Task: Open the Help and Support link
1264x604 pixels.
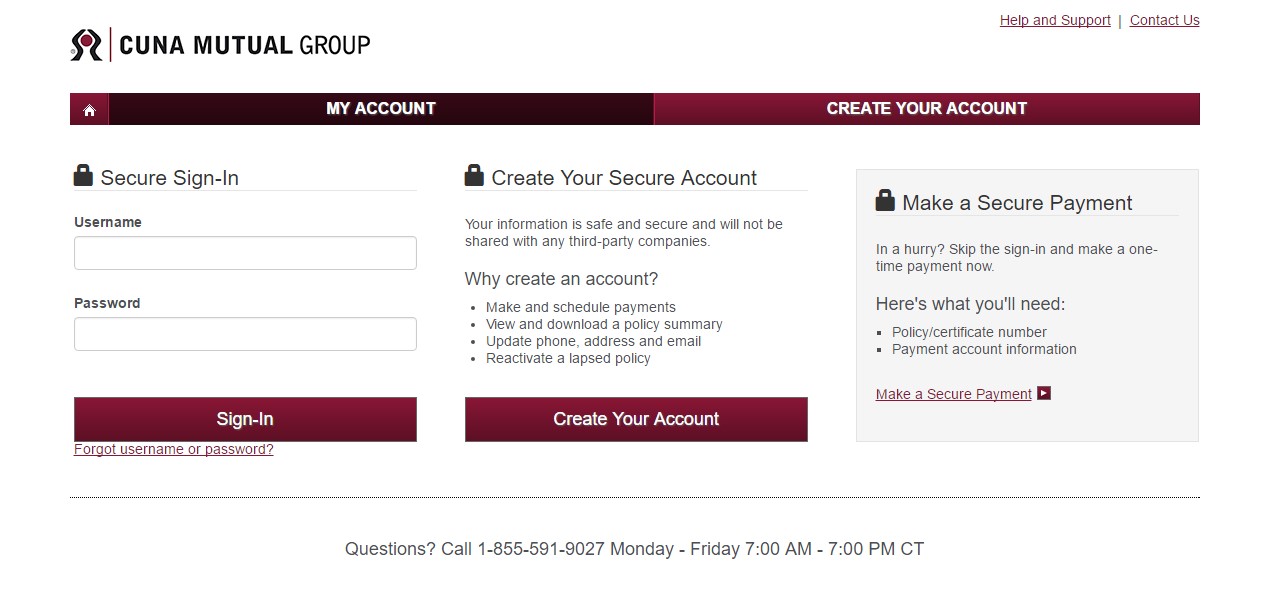Action: [1054, 20]
